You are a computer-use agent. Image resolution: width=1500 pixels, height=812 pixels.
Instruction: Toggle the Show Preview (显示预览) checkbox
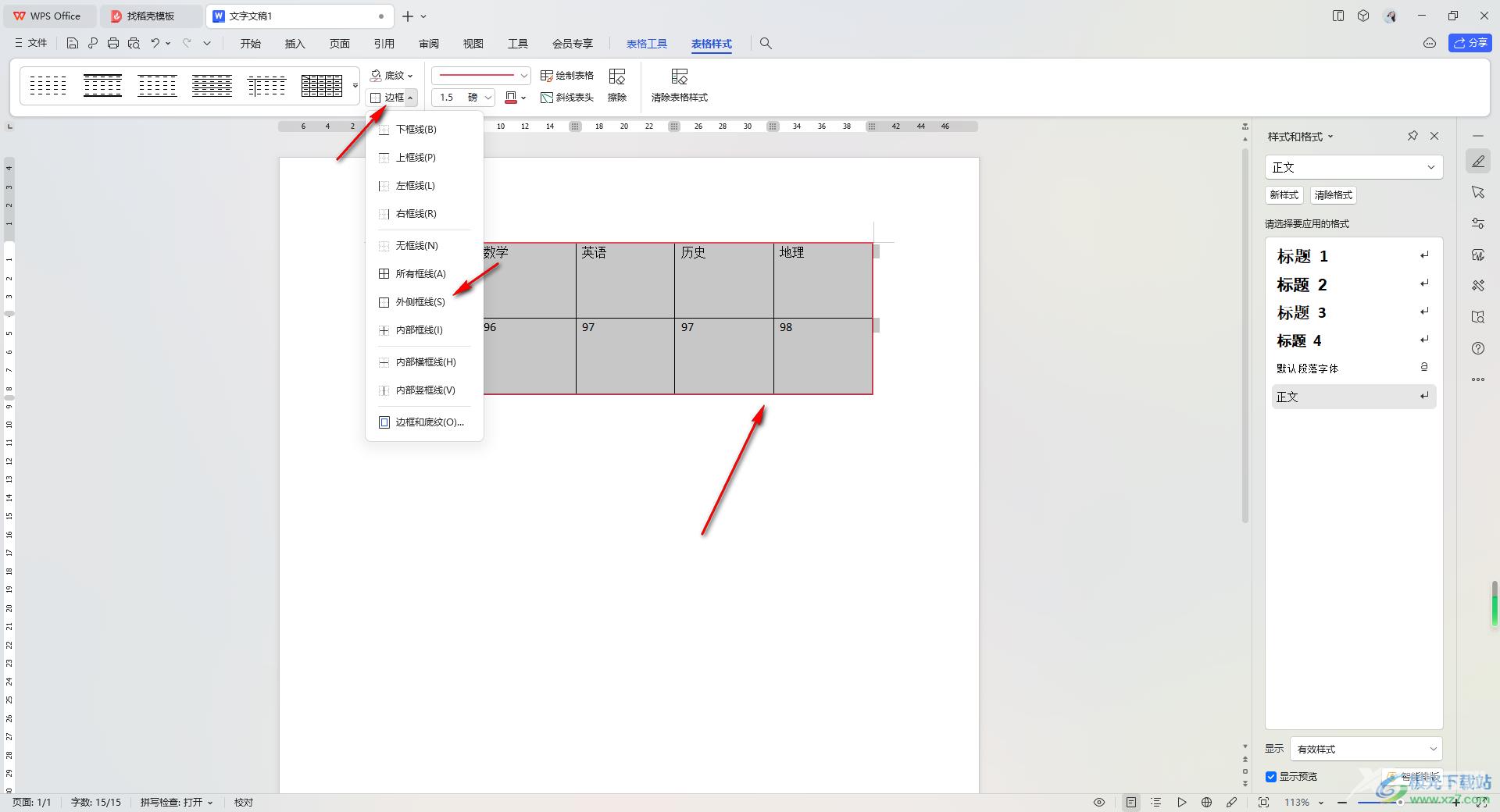tap(1271, 777)
